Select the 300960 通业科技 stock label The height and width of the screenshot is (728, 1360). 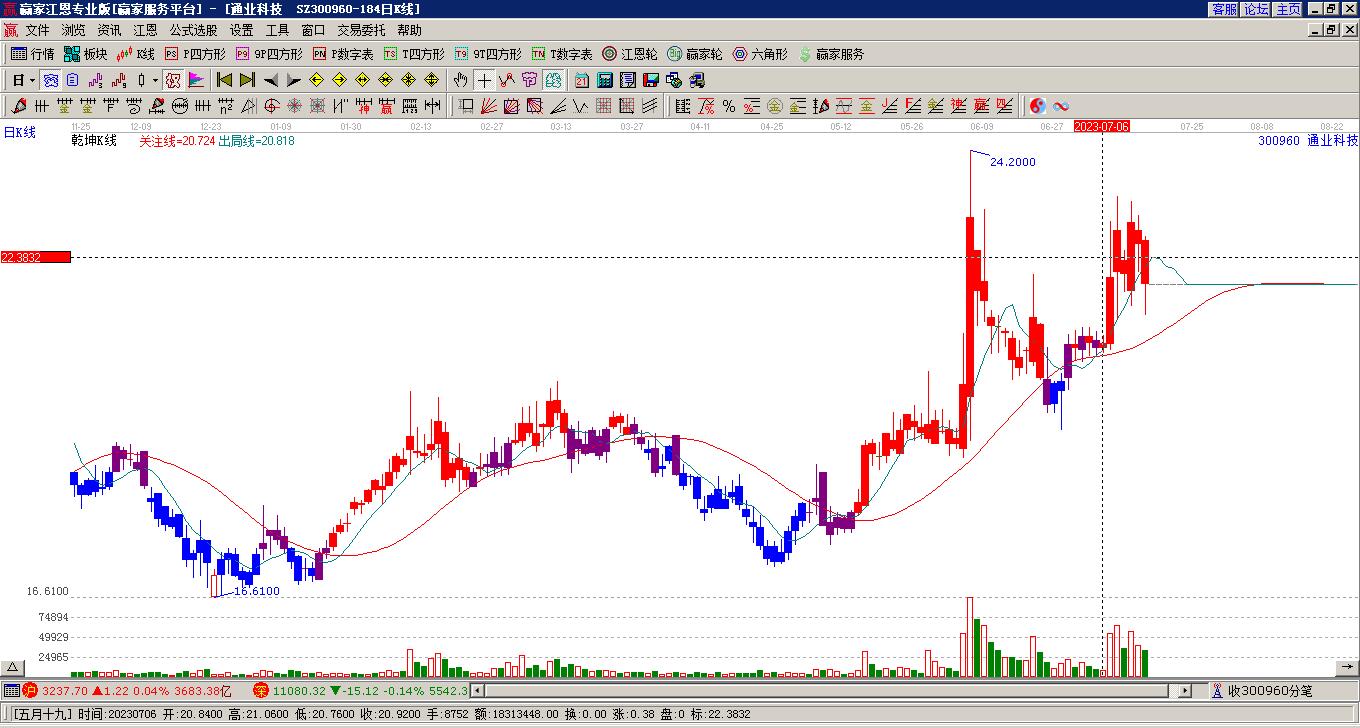1308,141
